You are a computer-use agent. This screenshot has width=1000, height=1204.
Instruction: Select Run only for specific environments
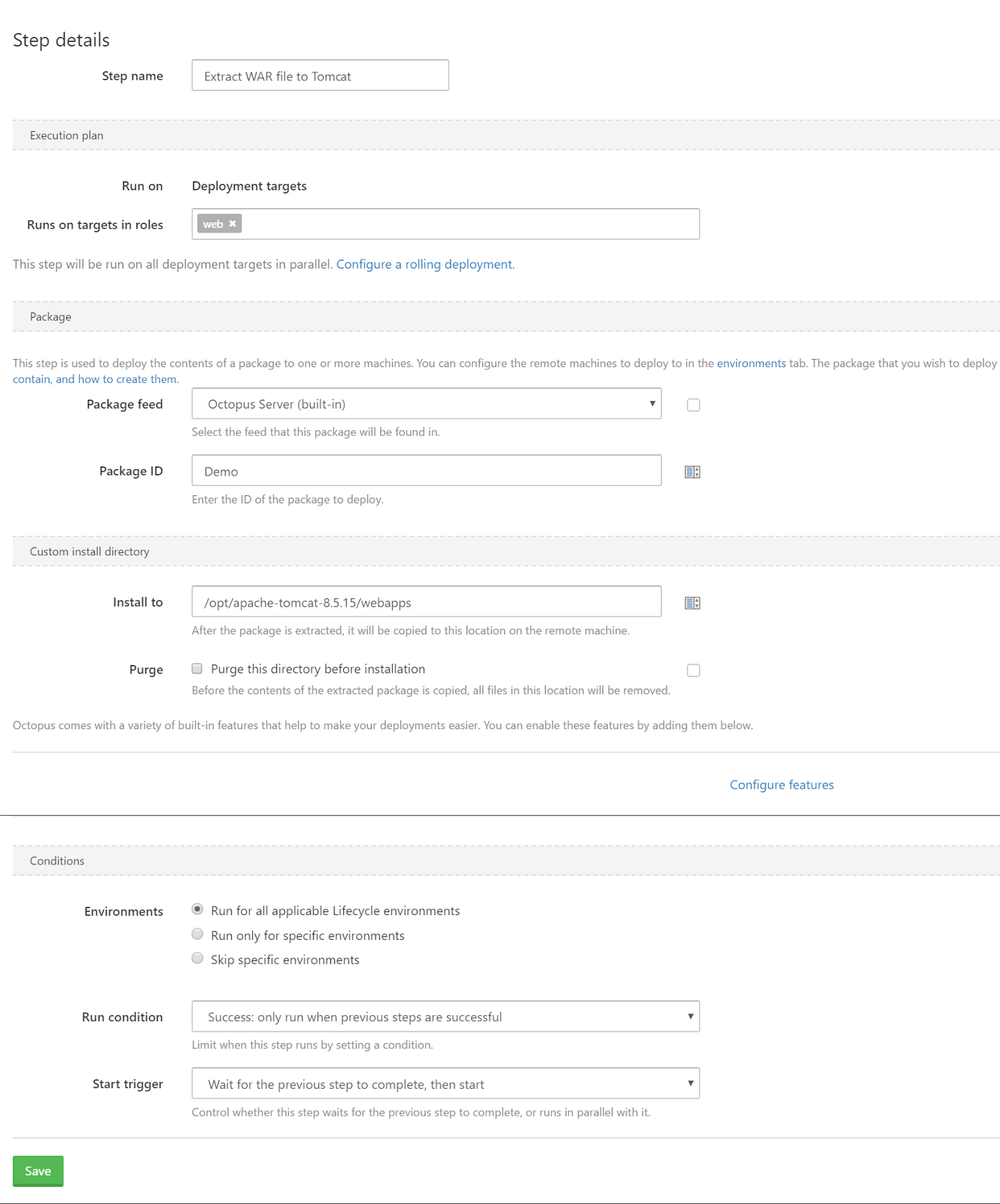[x=197, y=934]
